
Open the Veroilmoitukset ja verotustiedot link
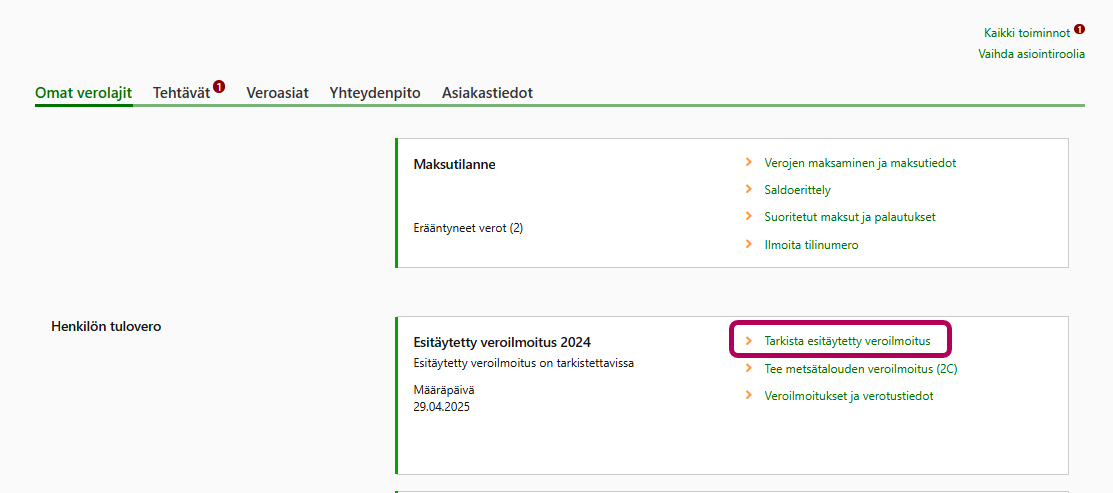848,396
